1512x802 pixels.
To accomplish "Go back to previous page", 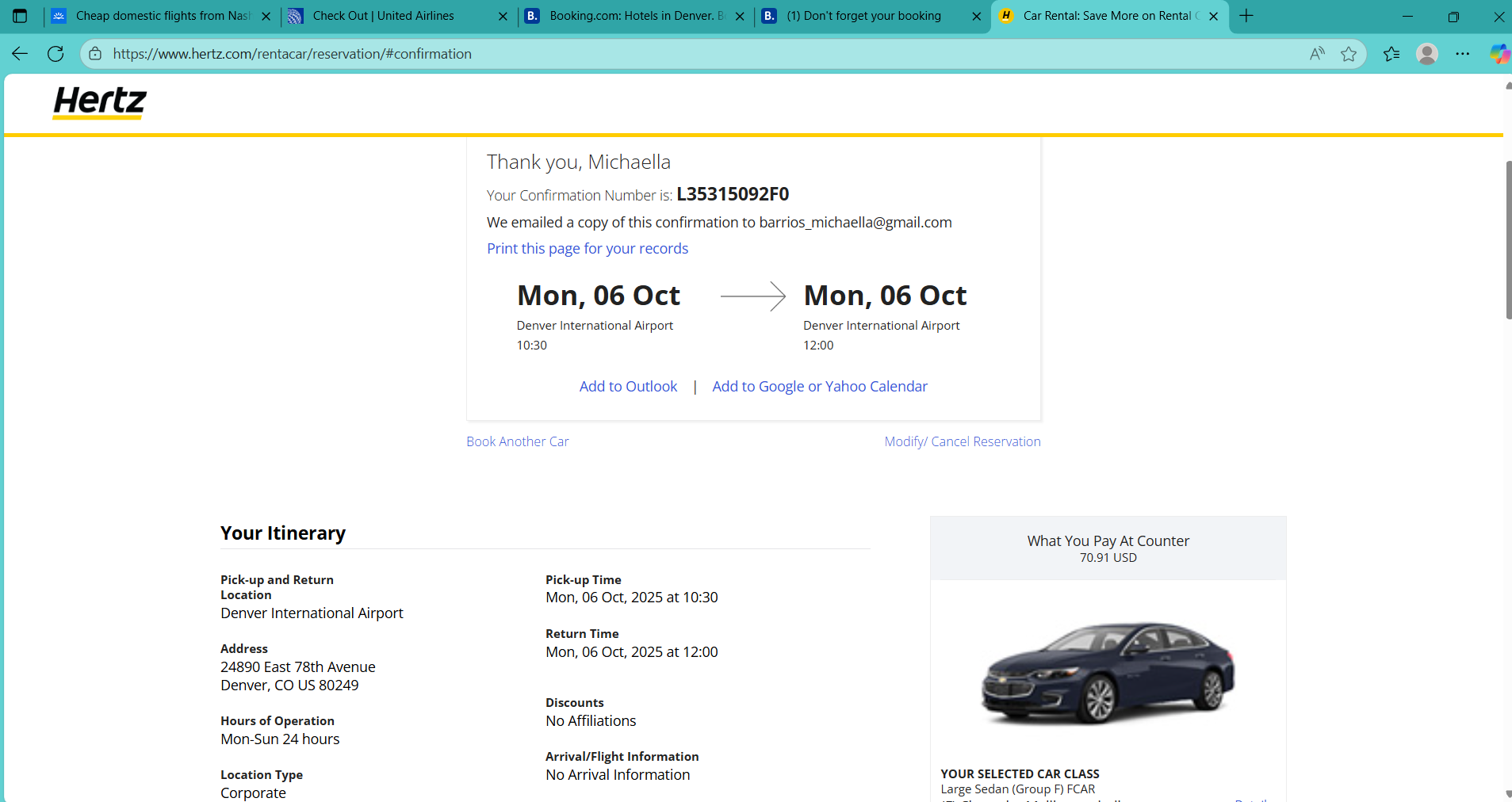I will click(20, 54).
